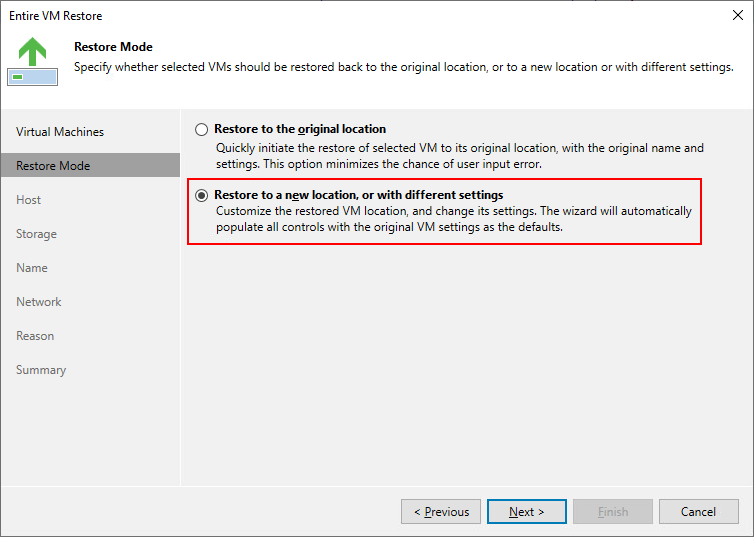754x537 pixels.
Task: Click the 'Restore to a new location' label
Action: pos(358,195)
